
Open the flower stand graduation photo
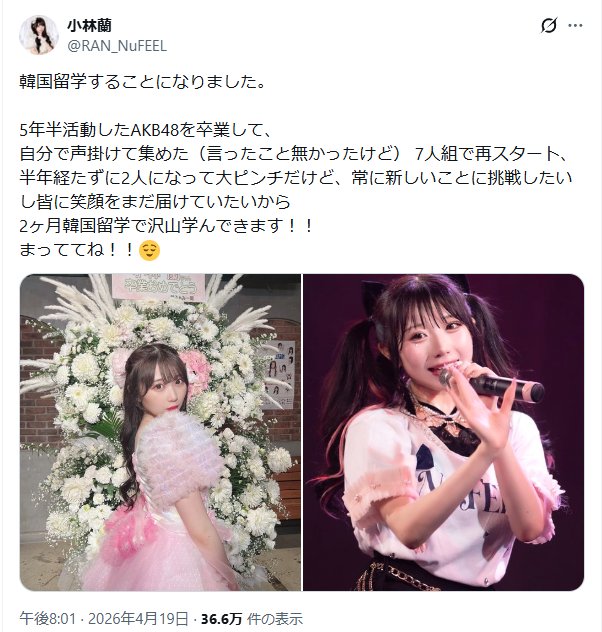[160, 432]
